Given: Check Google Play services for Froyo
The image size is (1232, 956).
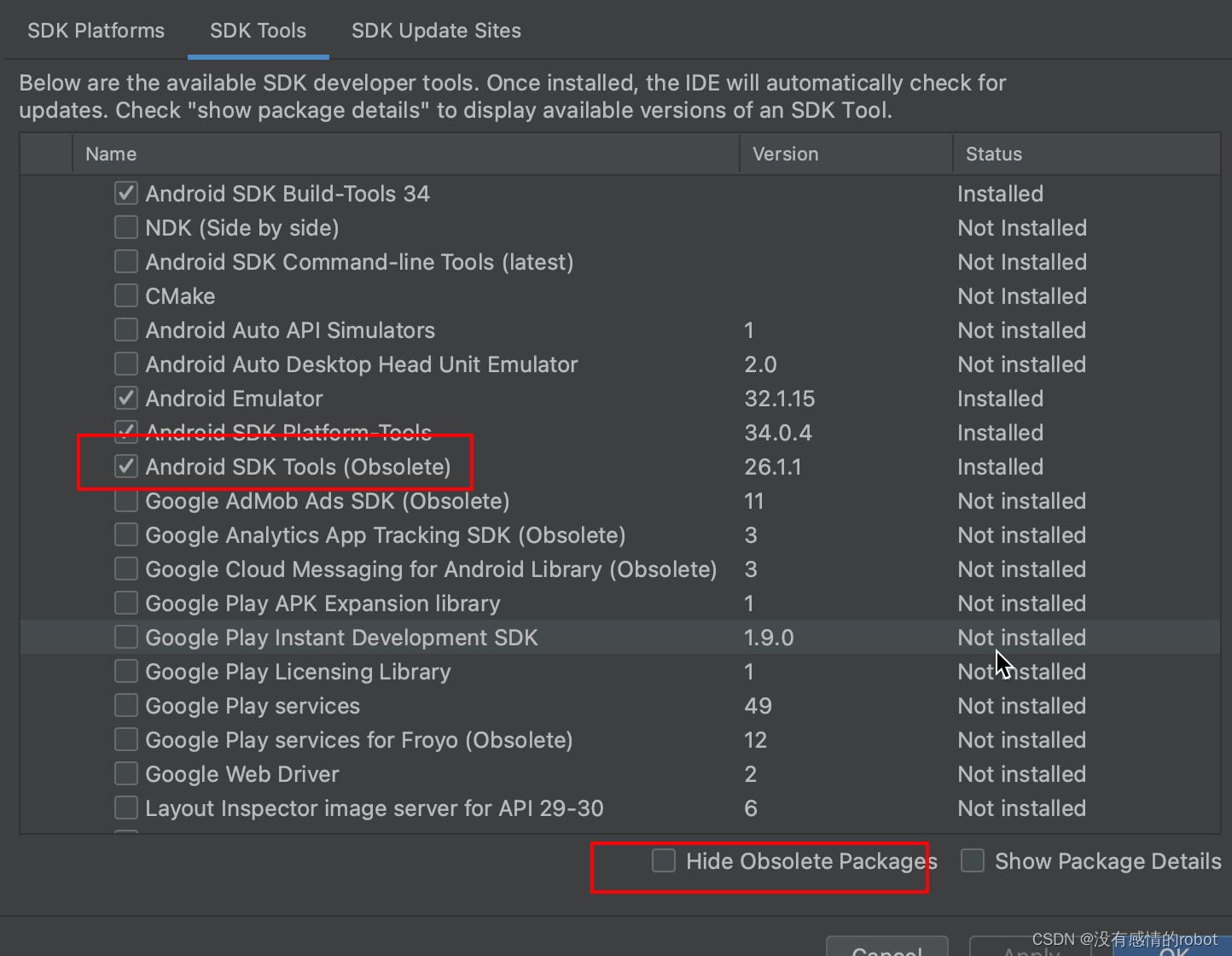Looking at the screenshot, I should pyautogui.click(x=126, y=739).
